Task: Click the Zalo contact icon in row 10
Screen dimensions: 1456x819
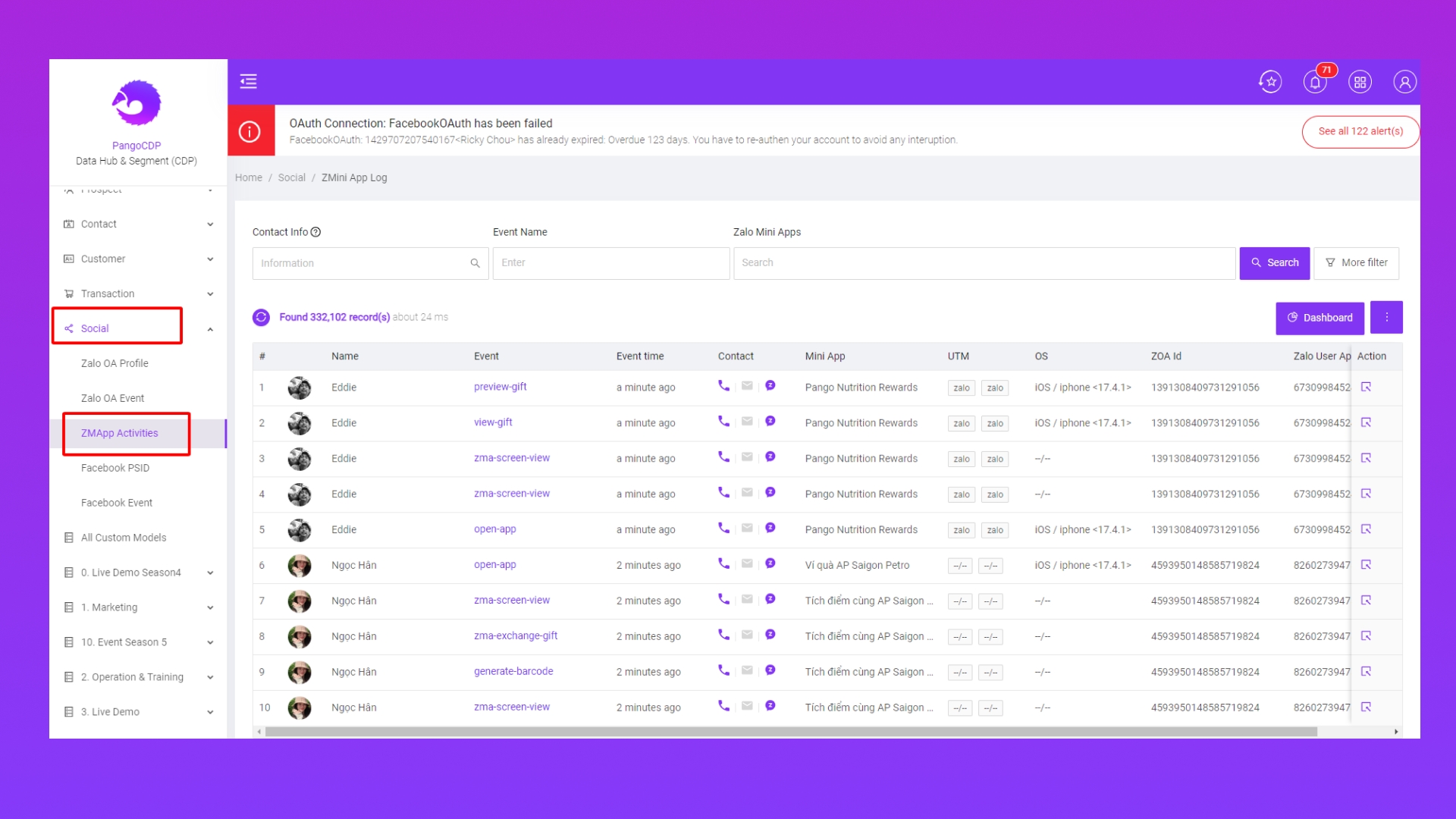Action: click(770, 706)
